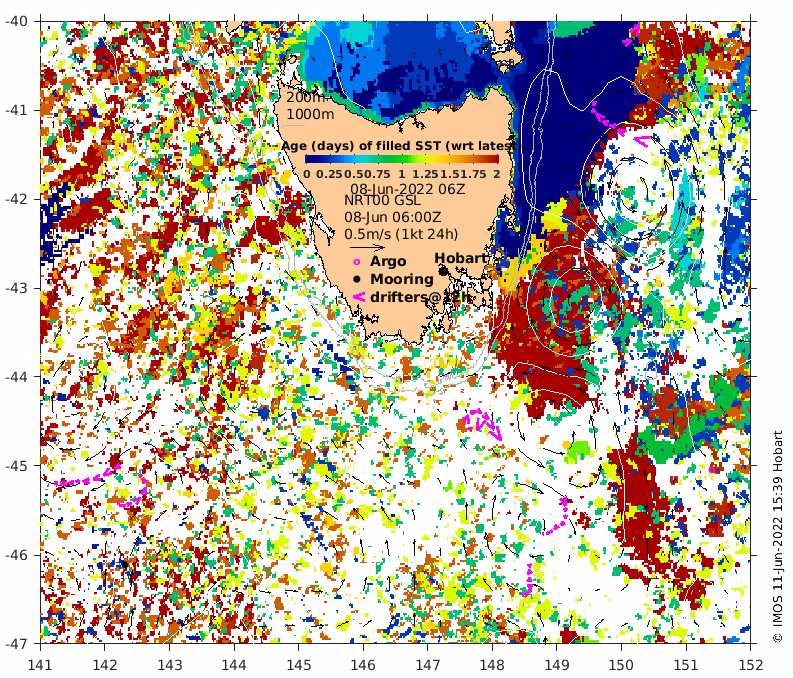
Task: Click the Hobart mooring black dot
Action: click(443, 270)
